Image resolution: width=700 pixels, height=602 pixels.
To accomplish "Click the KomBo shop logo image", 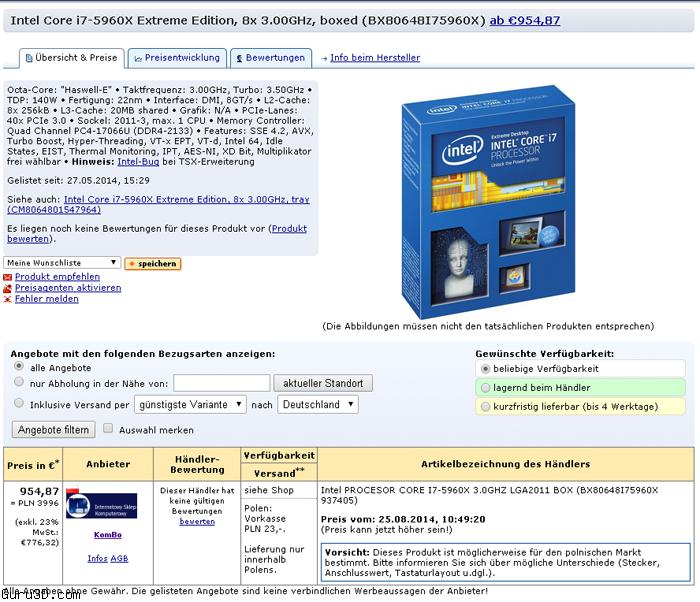I will [x=101, y=504].
